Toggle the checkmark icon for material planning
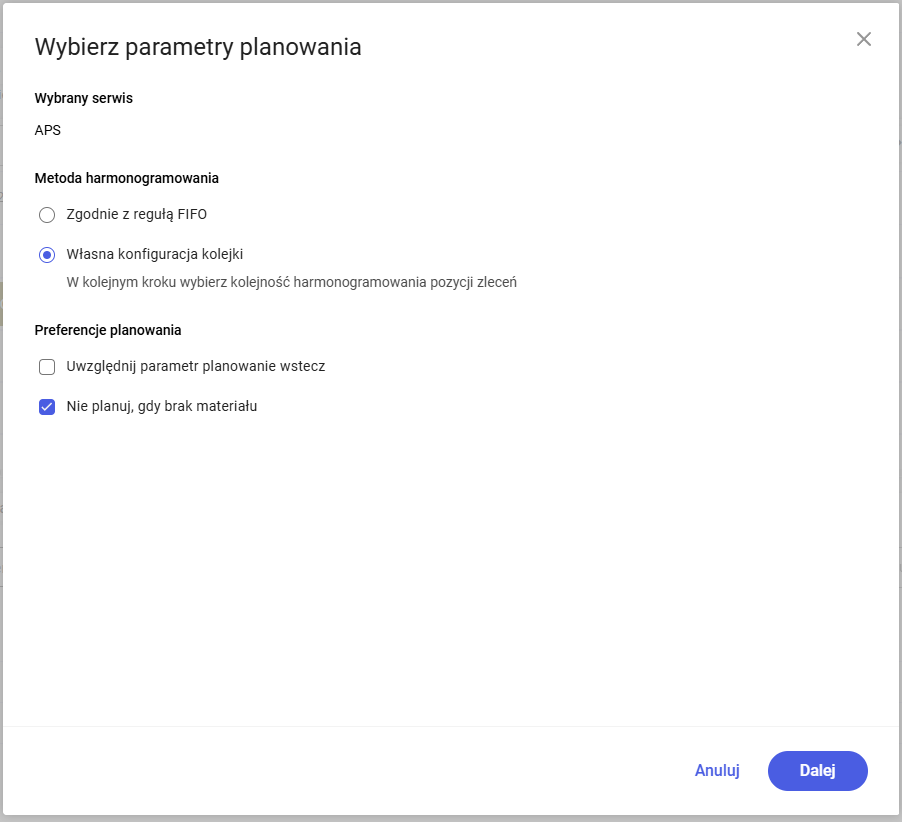Image resolution: width=902 pixels, height=822 pixels. pos(47,406)
